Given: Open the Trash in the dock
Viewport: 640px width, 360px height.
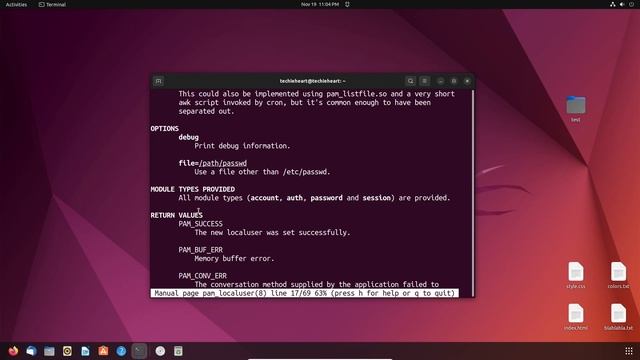Looking at the screenshot, I should point(178,351).
